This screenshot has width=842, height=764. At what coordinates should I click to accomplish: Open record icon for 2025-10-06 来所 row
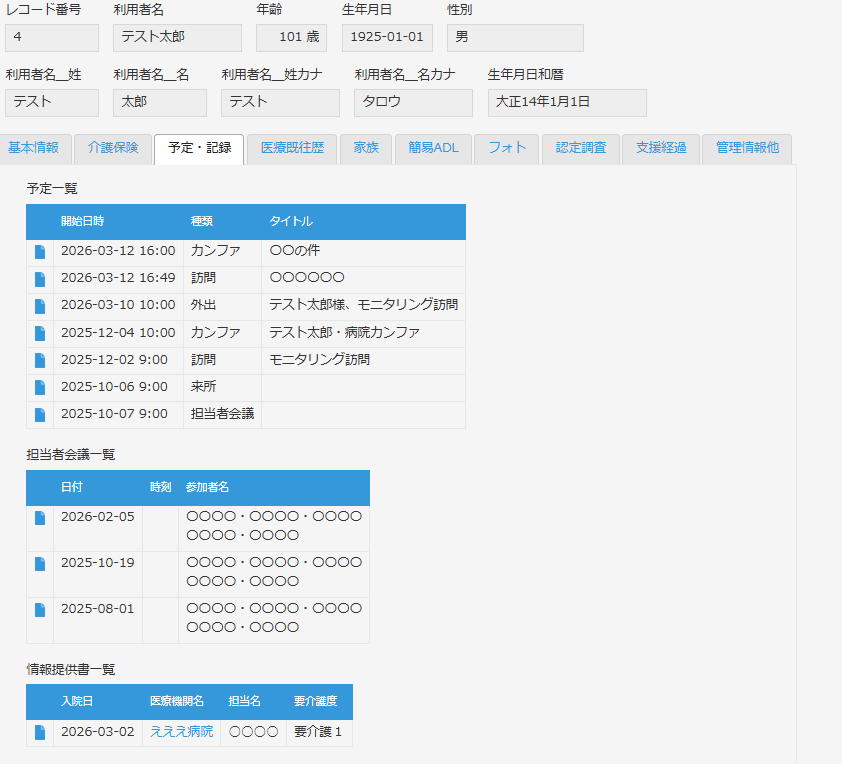[40, 387]
